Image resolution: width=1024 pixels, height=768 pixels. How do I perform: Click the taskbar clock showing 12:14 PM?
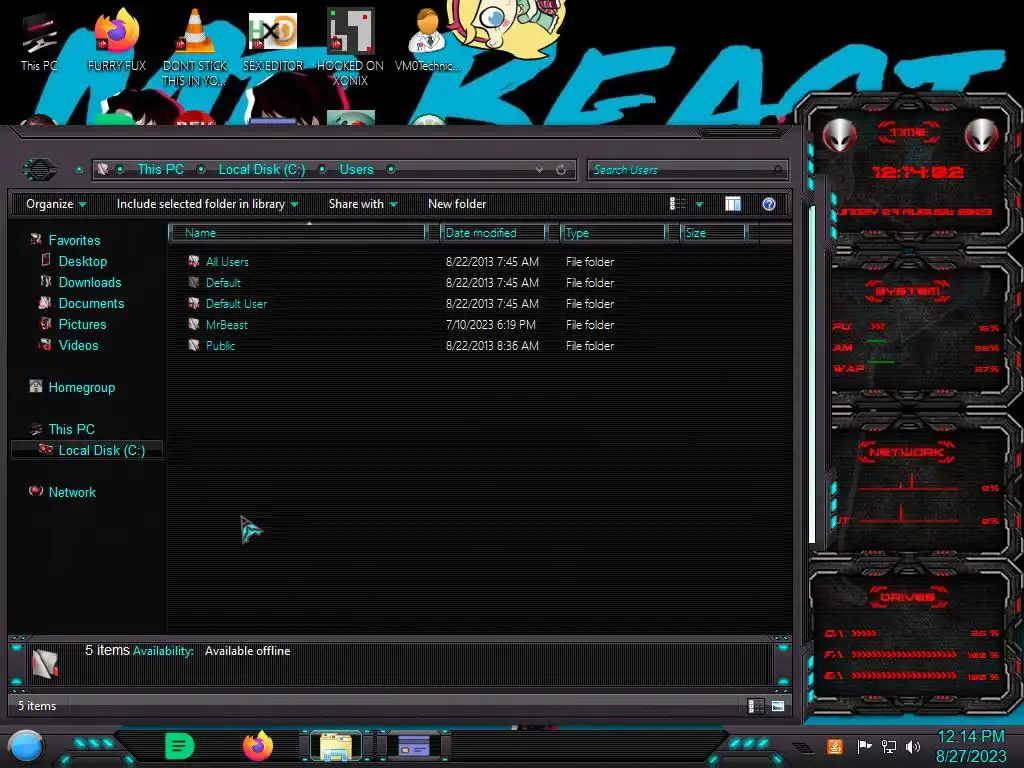[970, 737]
